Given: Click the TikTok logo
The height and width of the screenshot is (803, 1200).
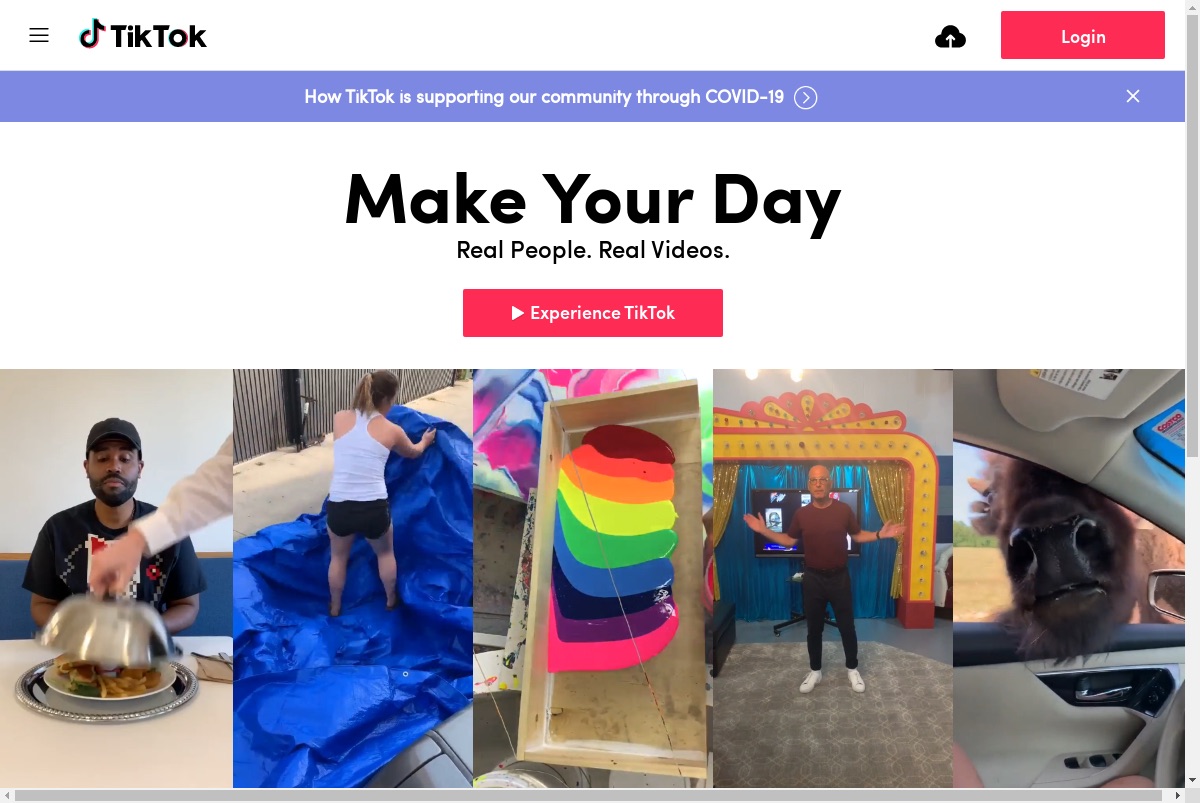Looking at the screenshot, I should 143,36.
